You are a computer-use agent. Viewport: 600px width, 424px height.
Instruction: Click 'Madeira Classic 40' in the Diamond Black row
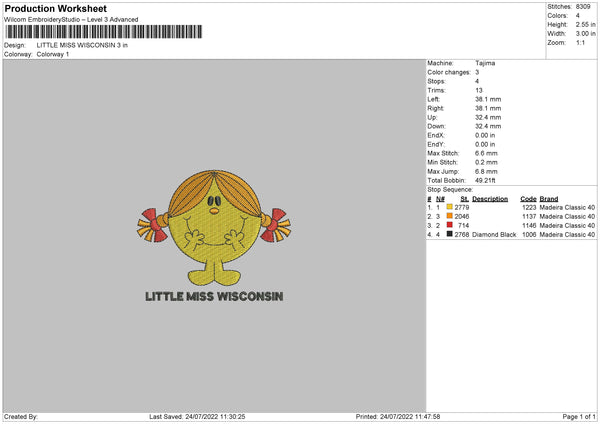(x=567, y=234)
